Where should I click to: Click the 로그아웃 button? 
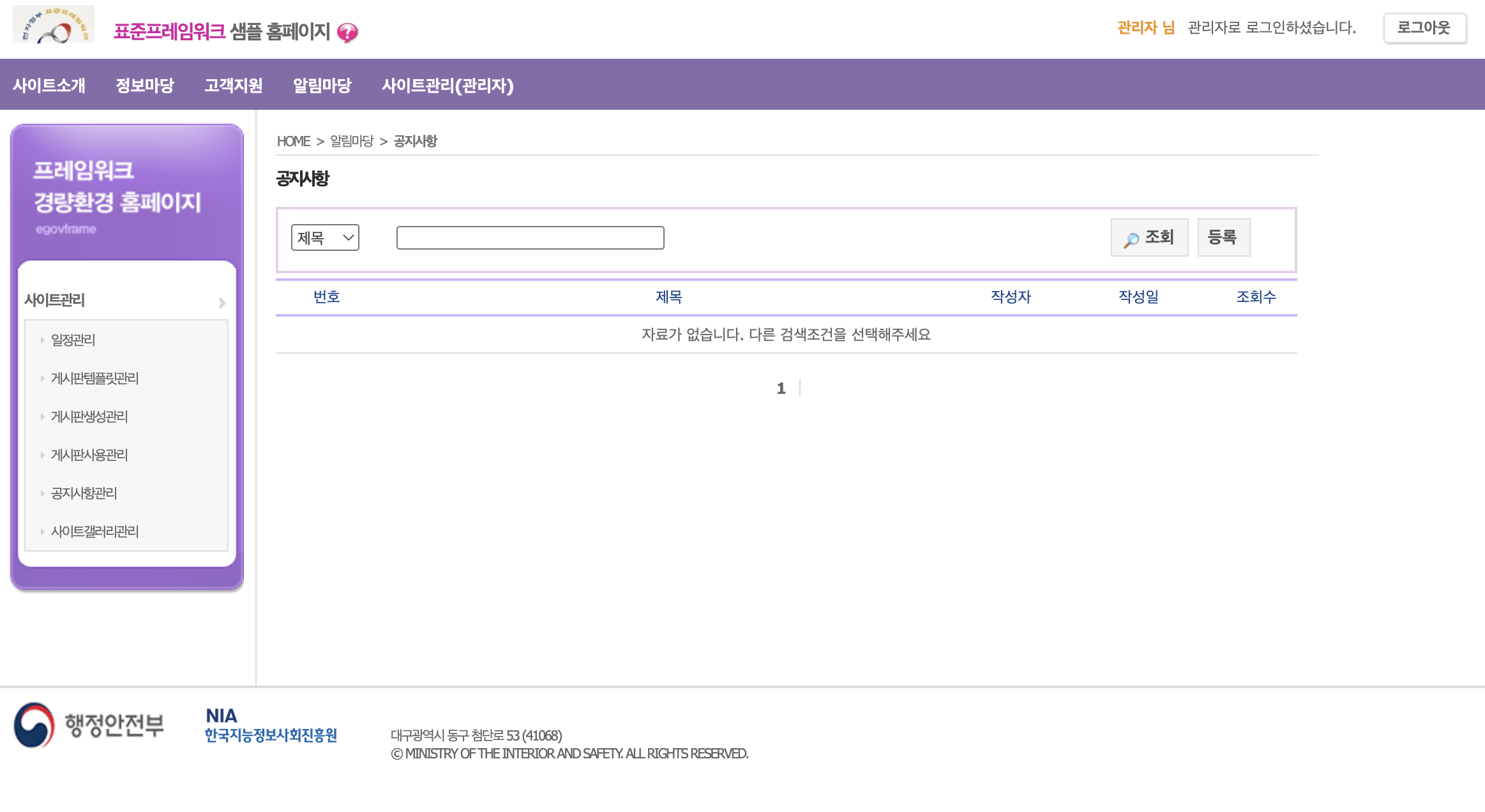[1424, 28]
